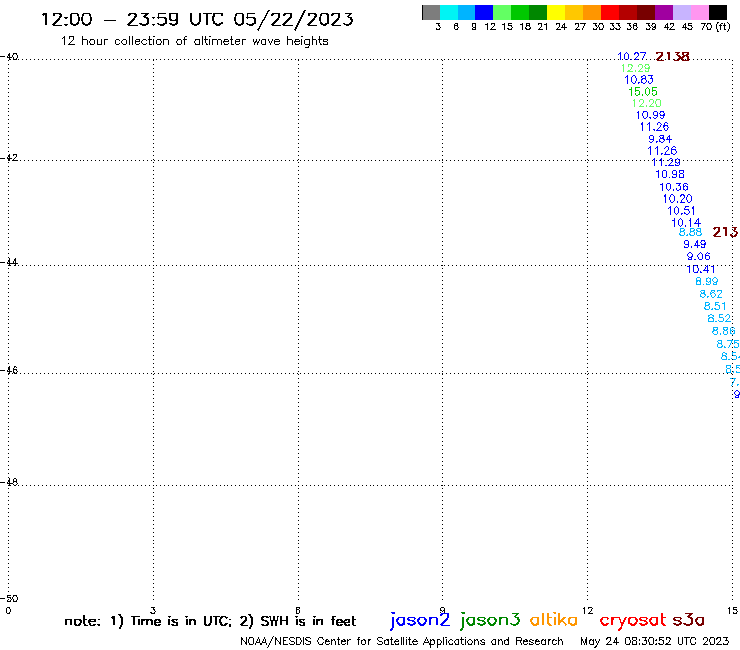Click the wave height value 8.75

coord(728,344)
